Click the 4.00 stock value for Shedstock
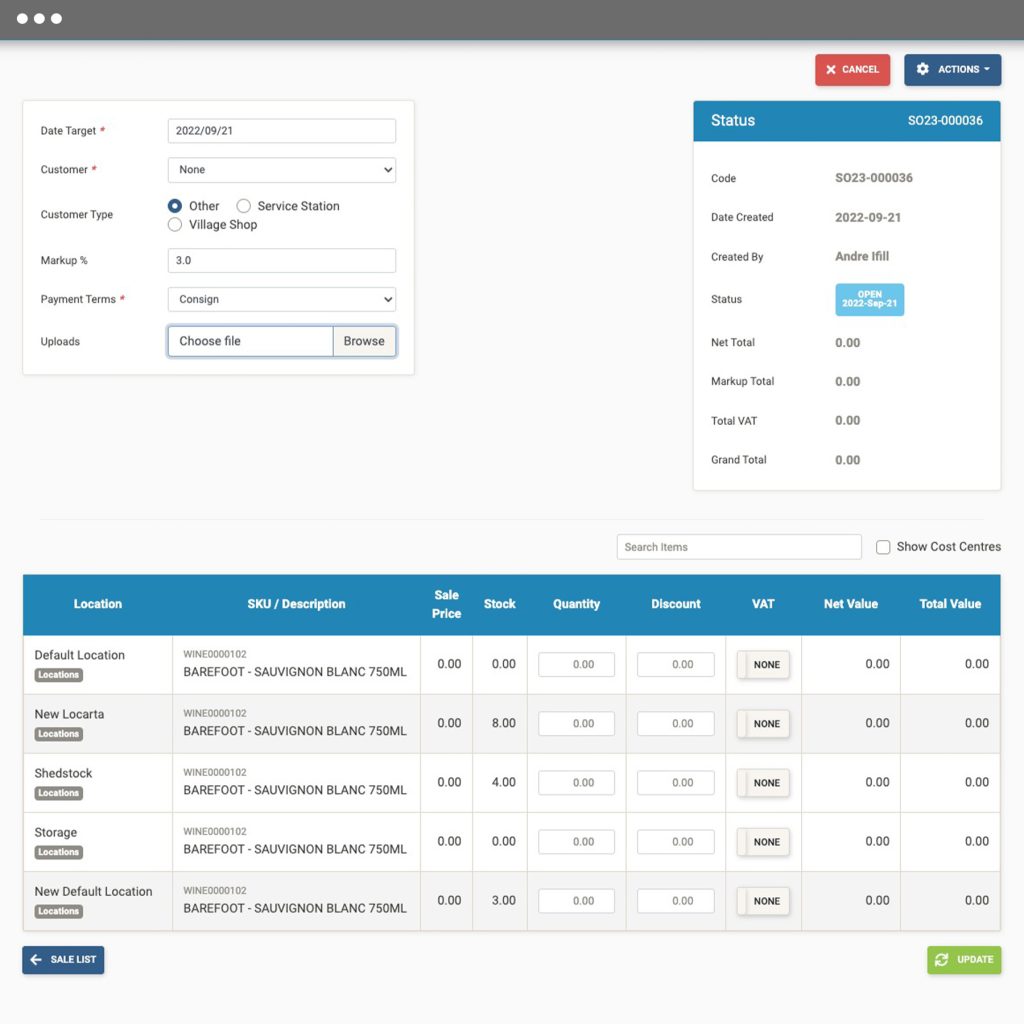 pos(504,782)
